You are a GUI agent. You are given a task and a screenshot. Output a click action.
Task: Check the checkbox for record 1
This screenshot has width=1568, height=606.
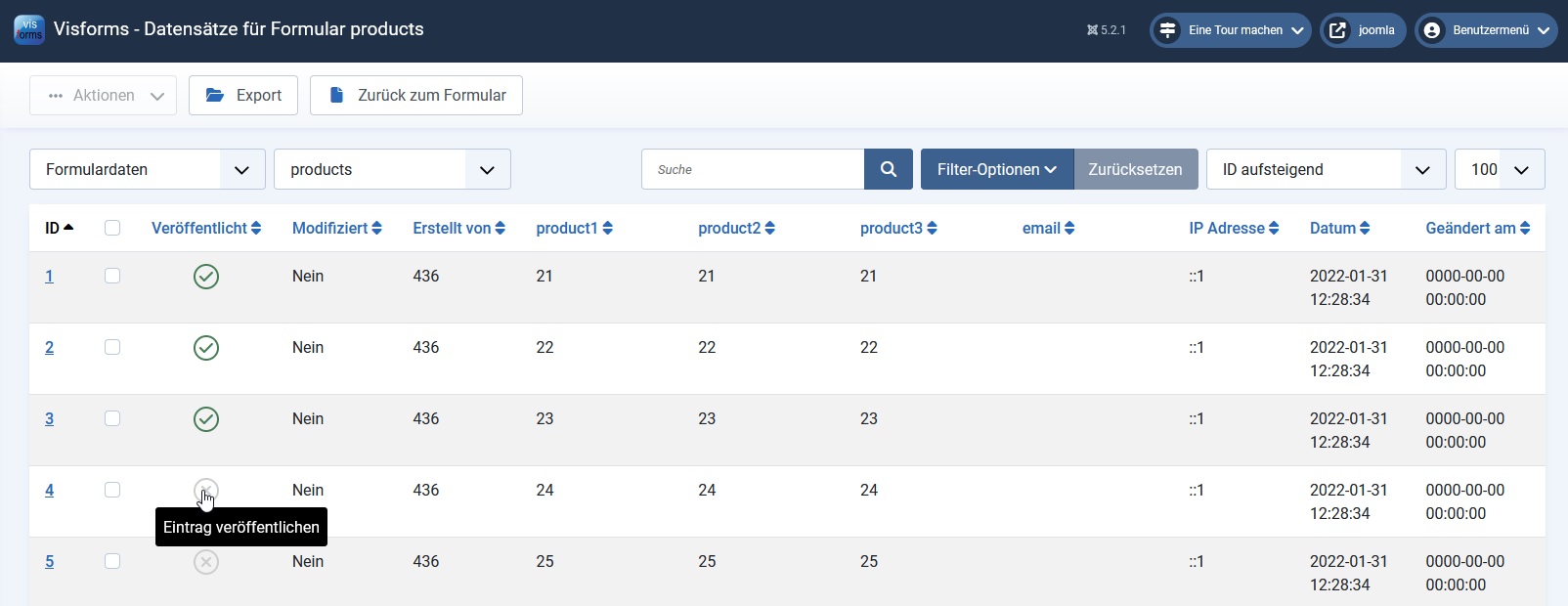112,276
